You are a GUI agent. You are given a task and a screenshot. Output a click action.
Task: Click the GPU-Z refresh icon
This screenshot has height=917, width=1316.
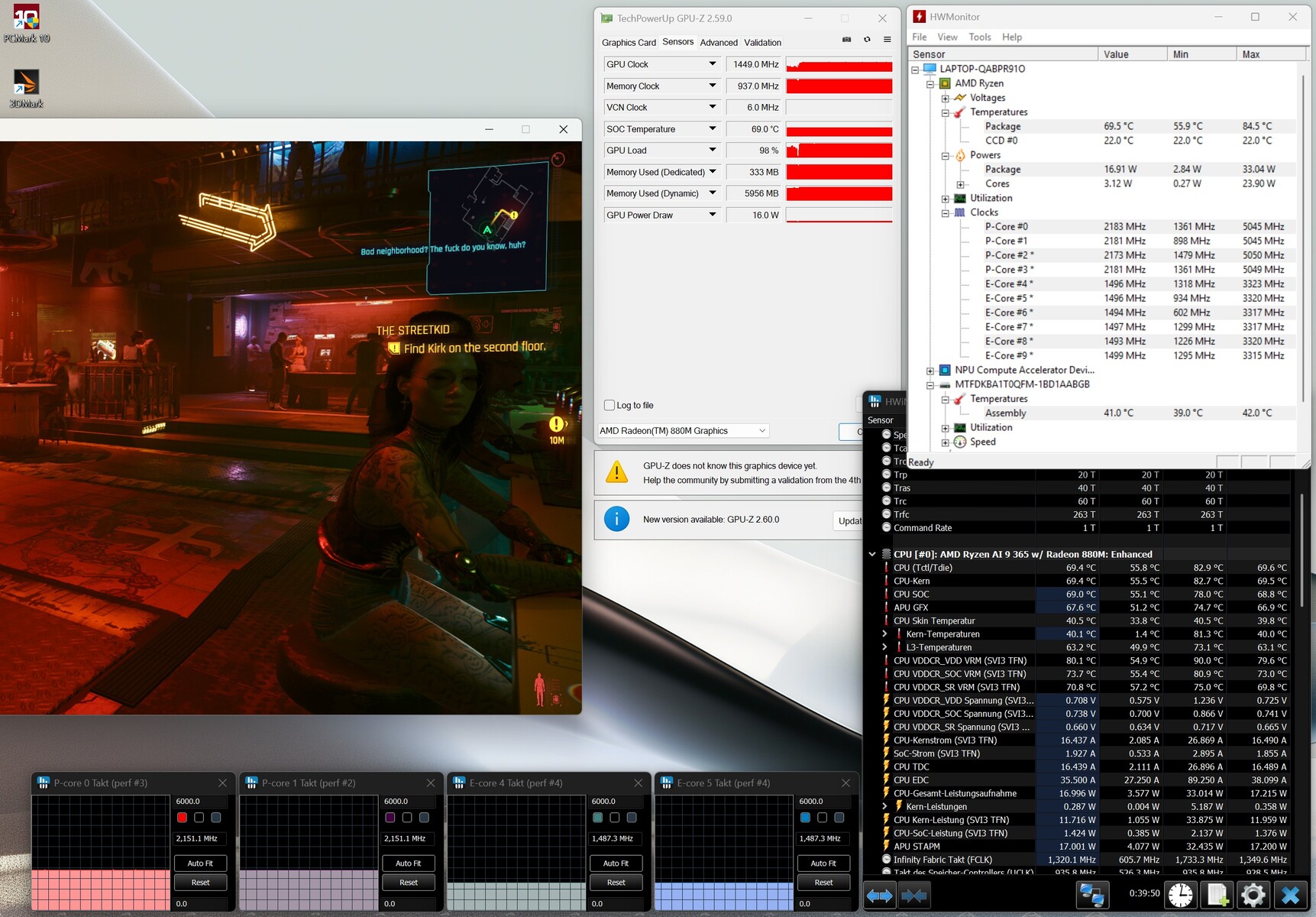867,40
